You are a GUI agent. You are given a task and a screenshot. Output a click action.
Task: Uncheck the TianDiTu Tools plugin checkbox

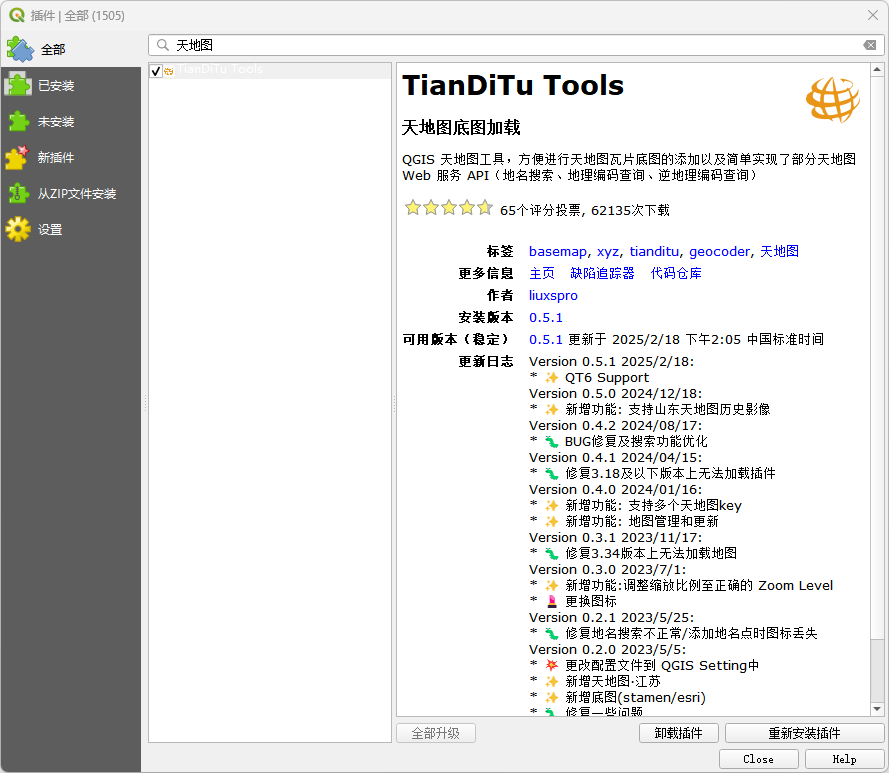point(156,70)
